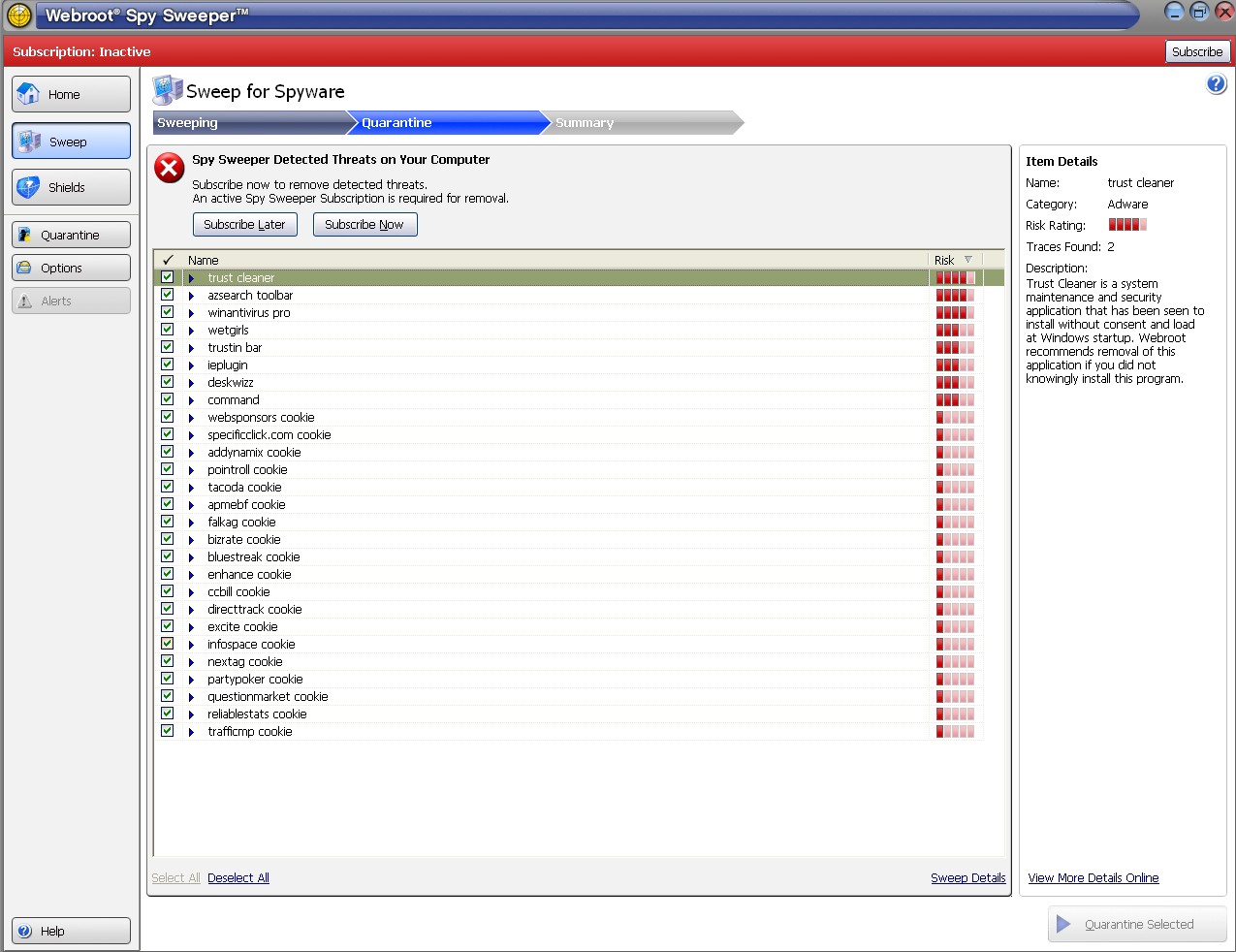Click the blue help question mark icon
Viewport: 1236px width, 952px height.
point(1216,84)
